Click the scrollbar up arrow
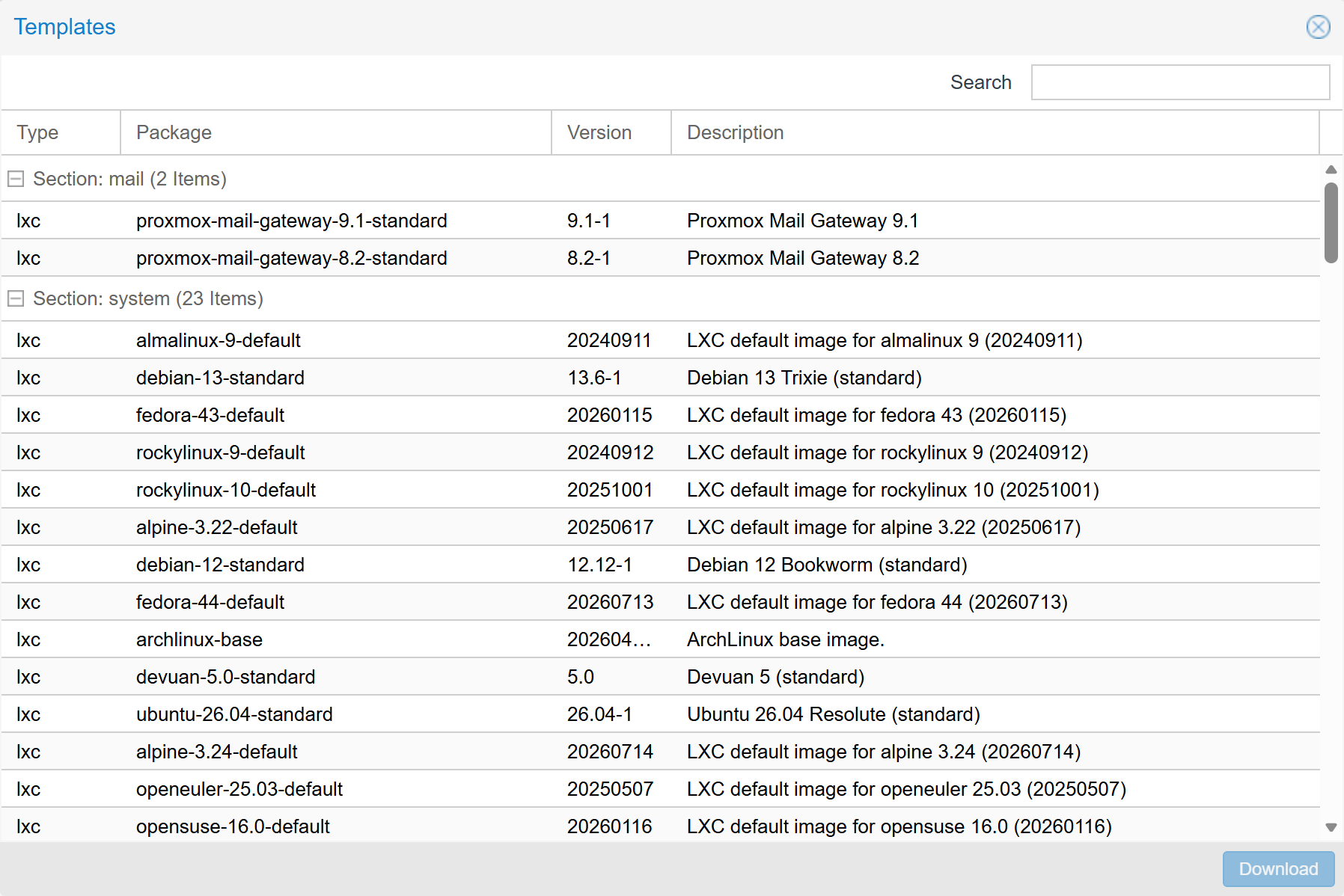 [1331, 170]
